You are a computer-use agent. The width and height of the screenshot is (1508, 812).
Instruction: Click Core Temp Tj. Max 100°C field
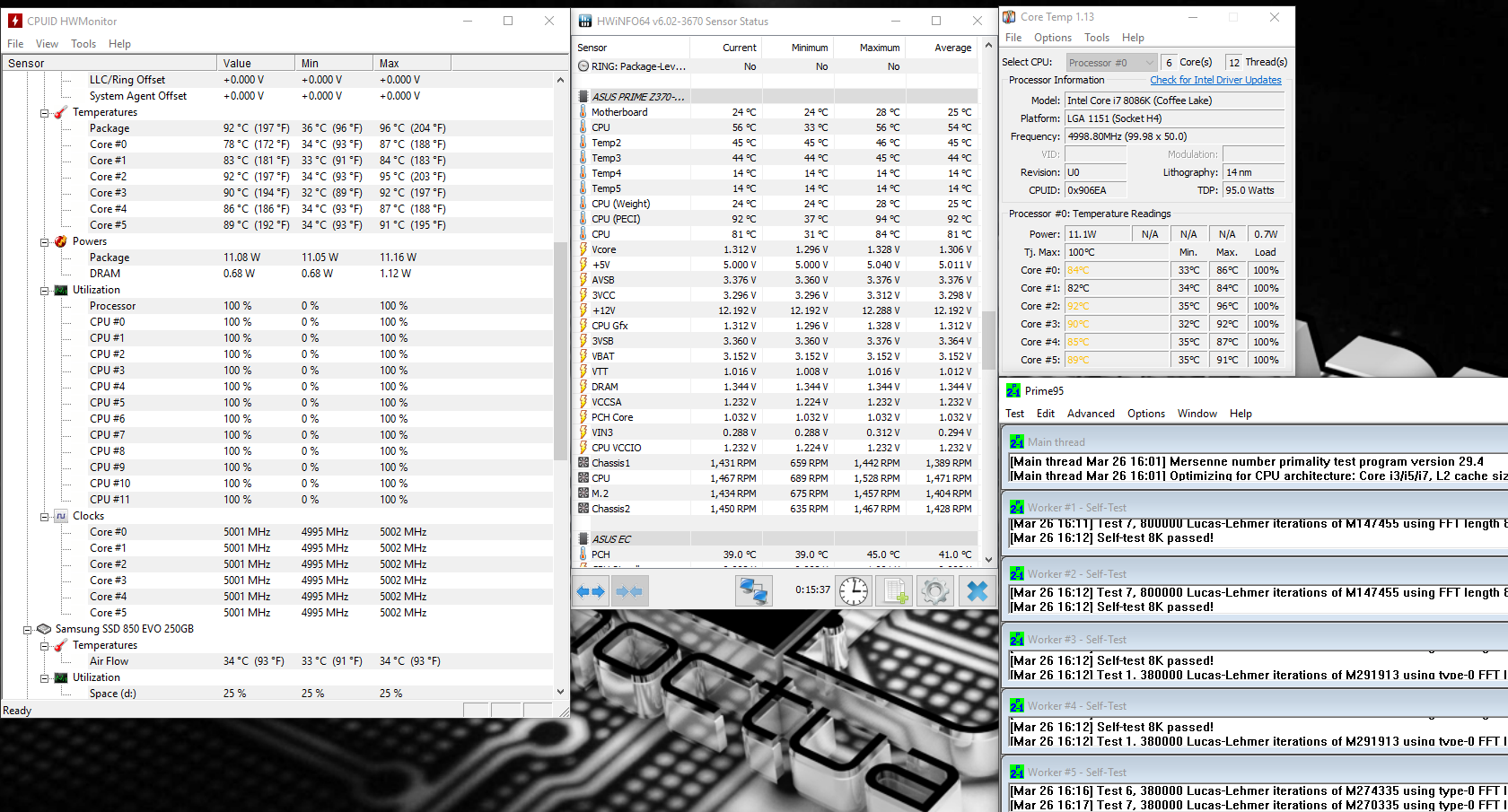point(1117,252)
